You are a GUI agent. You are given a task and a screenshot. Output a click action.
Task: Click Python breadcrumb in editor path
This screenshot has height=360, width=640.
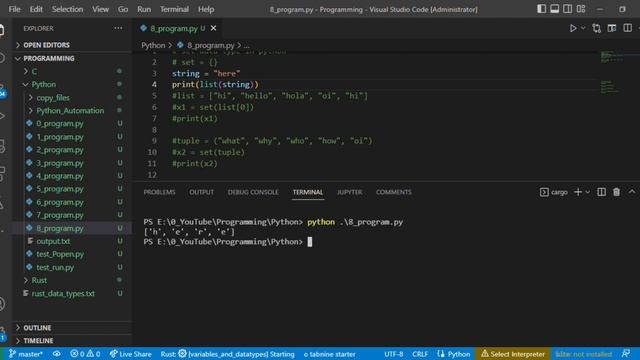point(153,45)
